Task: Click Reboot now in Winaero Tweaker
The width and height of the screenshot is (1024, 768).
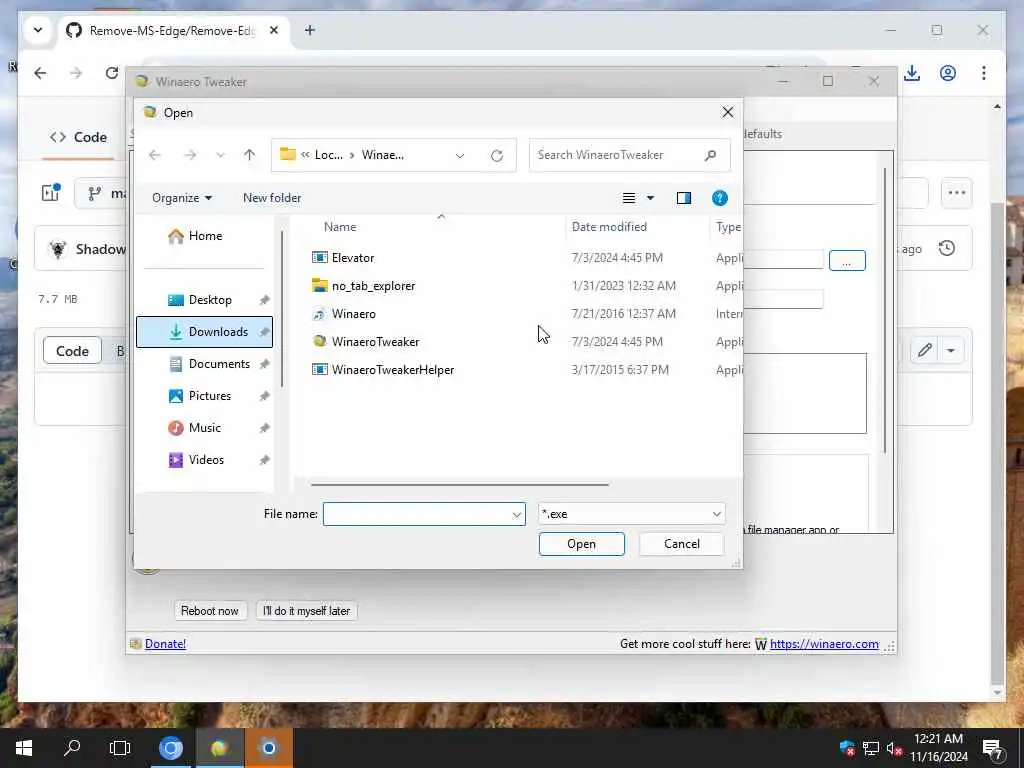Action: tap(210, 611)
